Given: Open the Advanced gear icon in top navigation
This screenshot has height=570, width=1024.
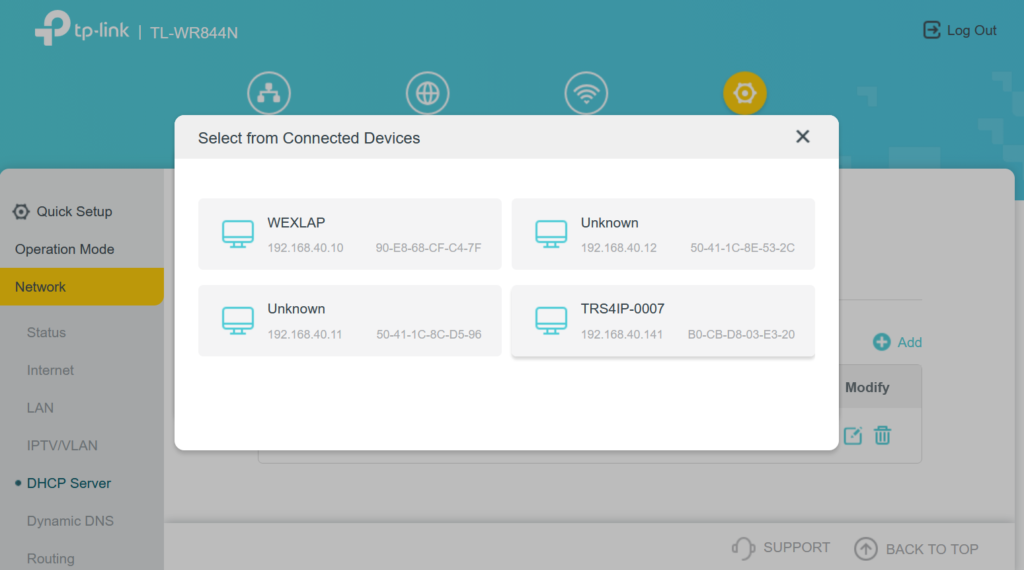Looking at the screenshot, I should [x=744, y=93].
